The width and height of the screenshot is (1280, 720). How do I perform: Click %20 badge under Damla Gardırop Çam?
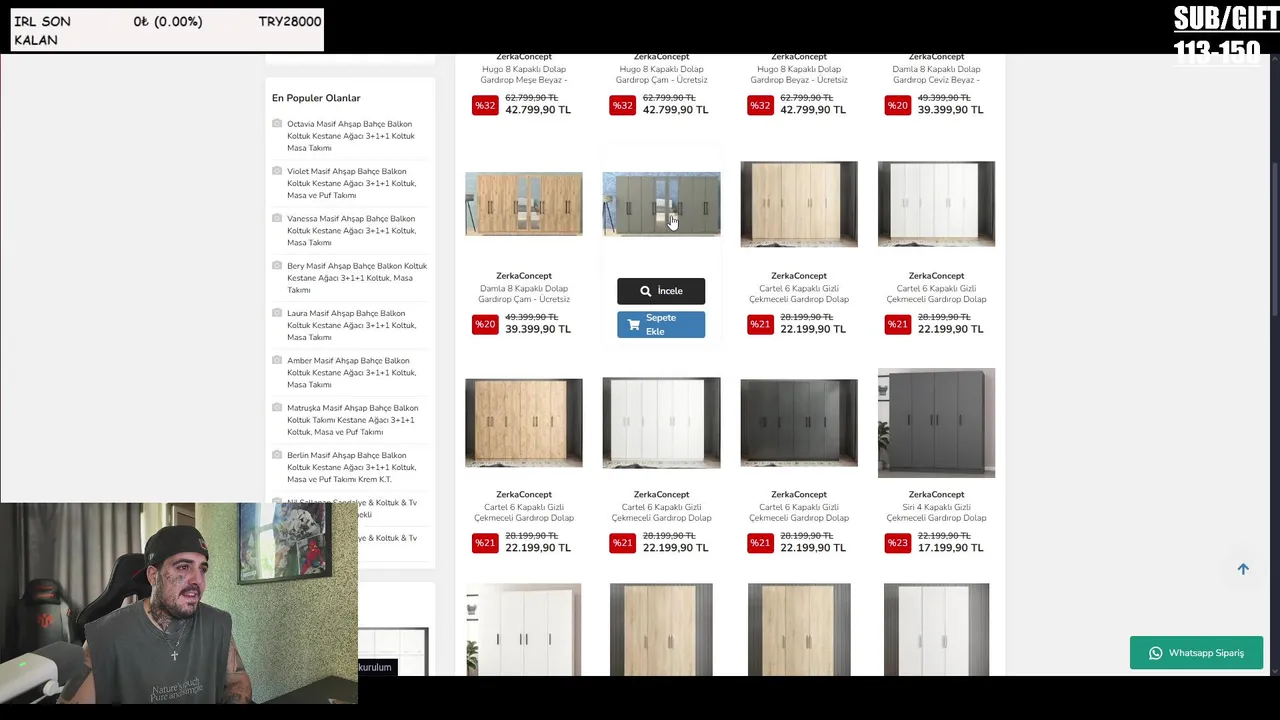tap(485, 323)
